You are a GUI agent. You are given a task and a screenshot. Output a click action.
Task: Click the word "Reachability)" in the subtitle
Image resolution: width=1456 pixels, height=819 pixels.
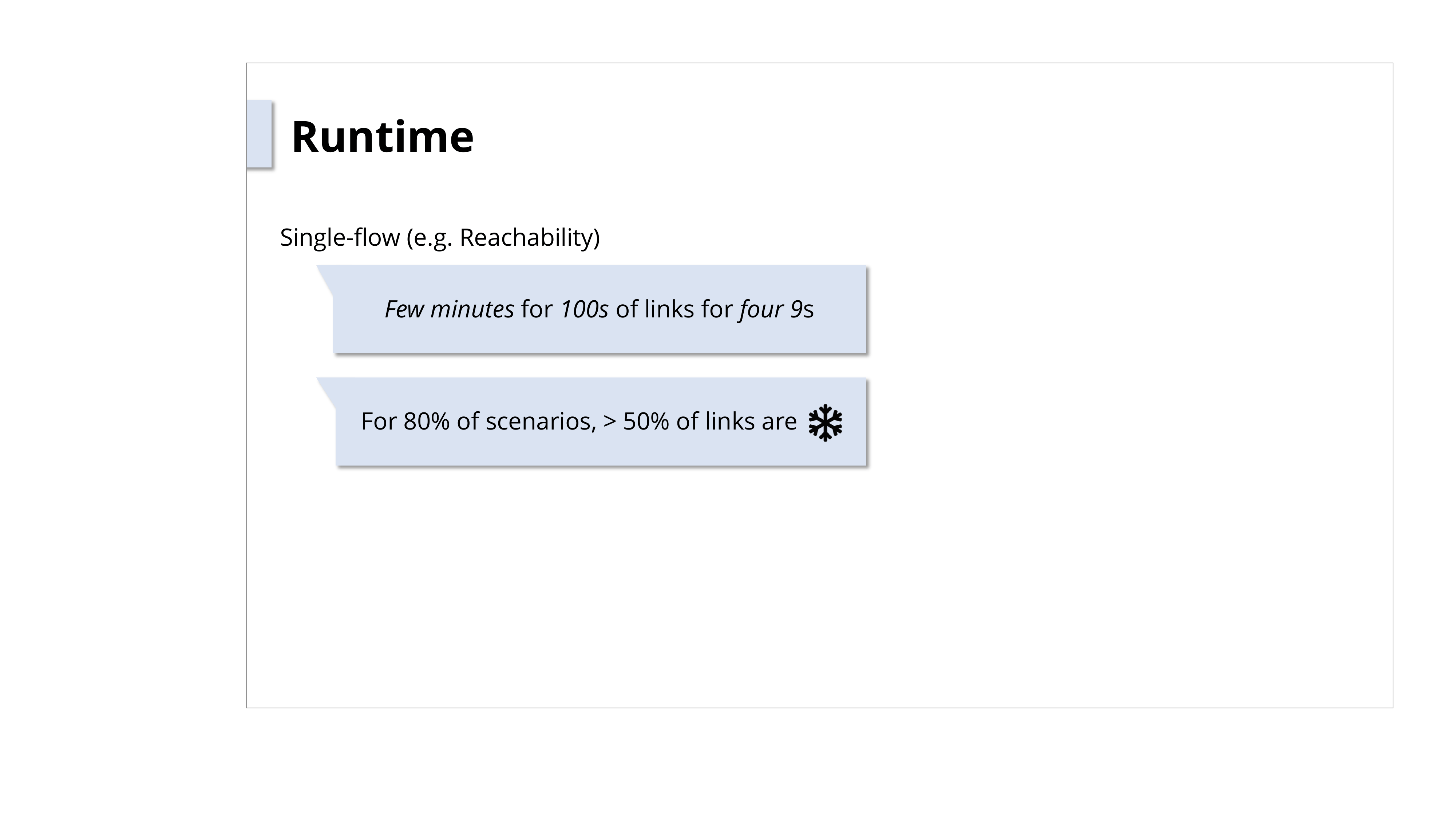point(530,237)
